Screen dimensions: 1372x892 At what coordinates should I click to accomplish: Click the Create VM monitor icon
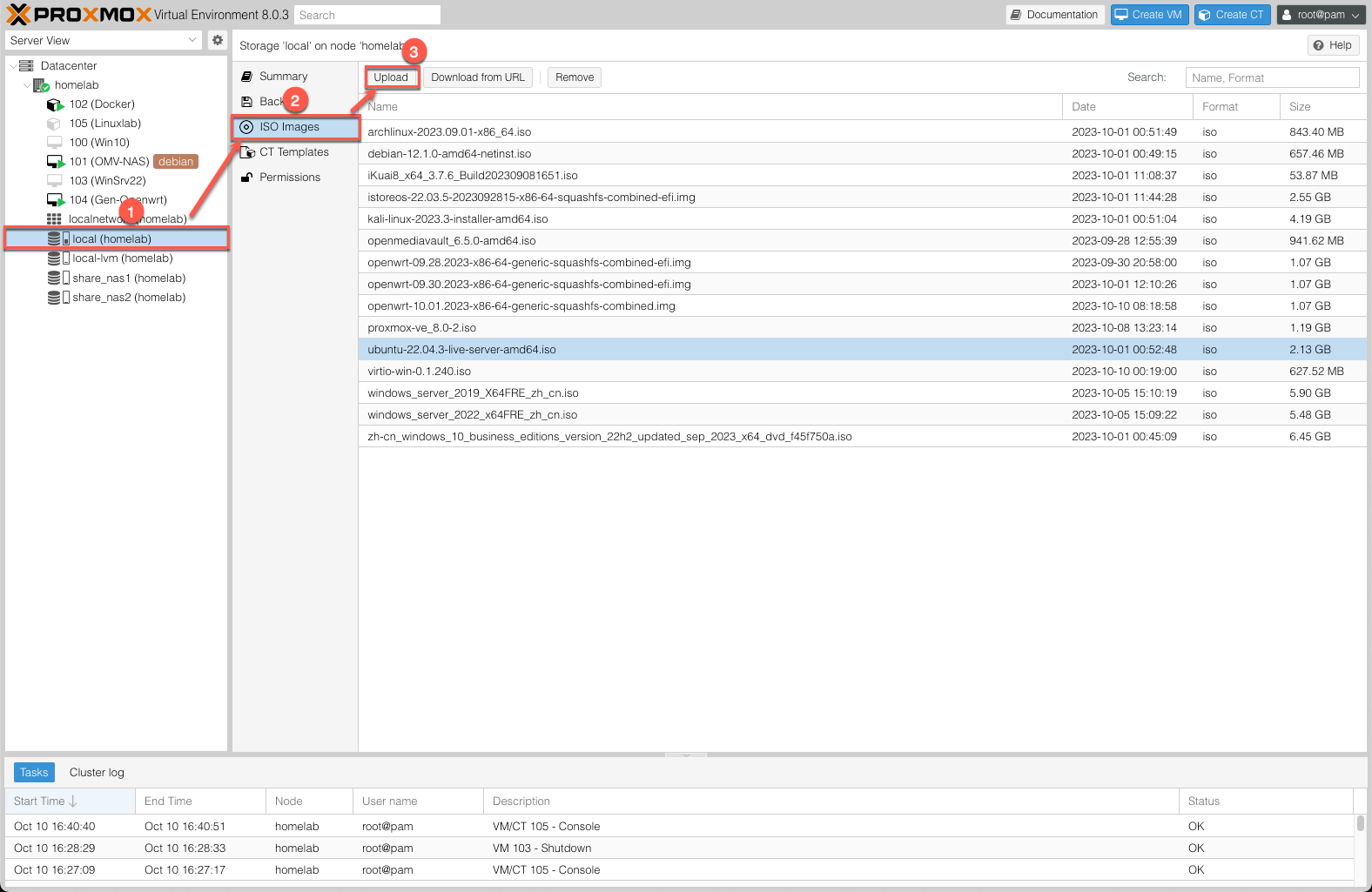point(1121,15)
